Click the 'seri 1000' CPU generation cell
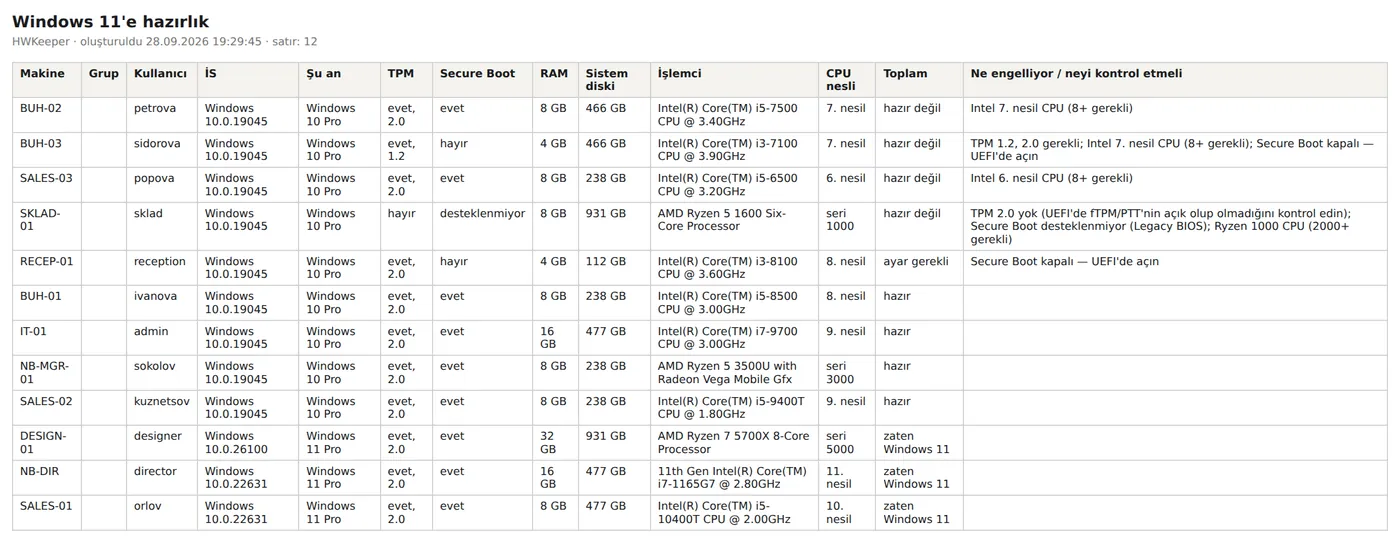The width and height of the screenshot is (1400, 551). [847, 226]
